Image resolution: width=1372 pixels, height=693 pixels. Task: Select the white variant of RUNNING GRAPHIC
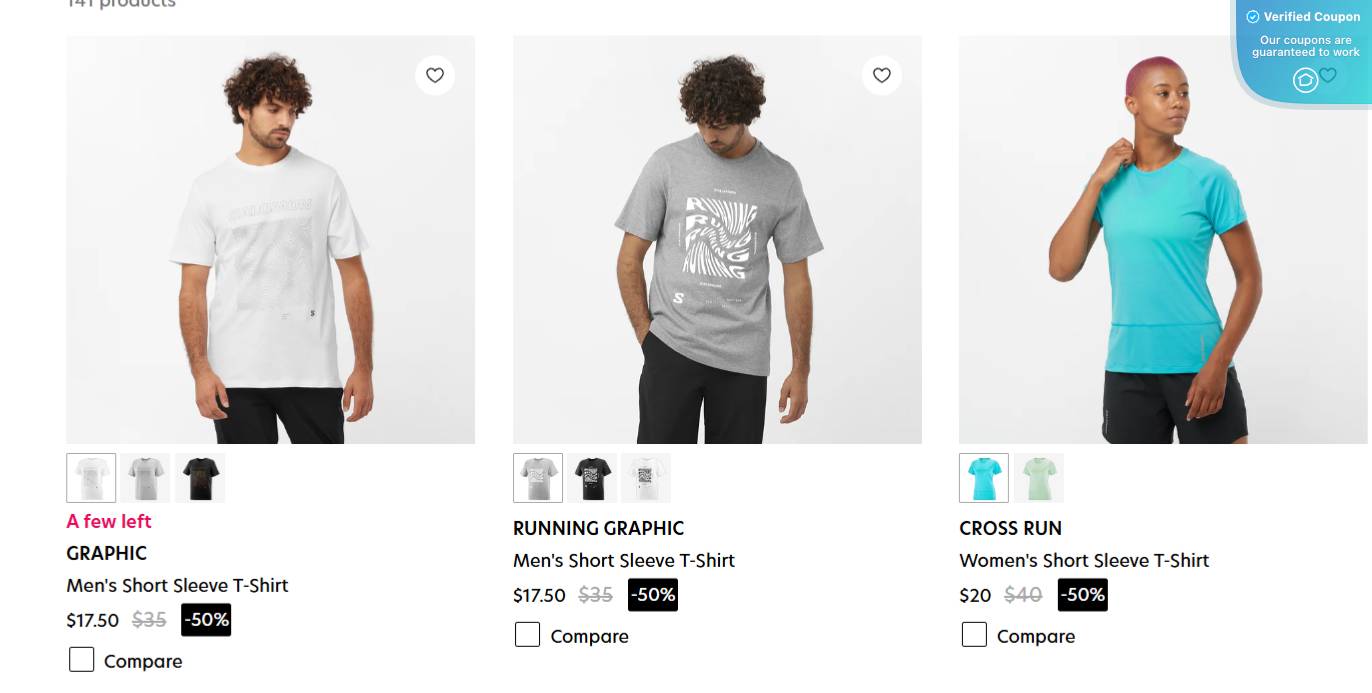647,477
